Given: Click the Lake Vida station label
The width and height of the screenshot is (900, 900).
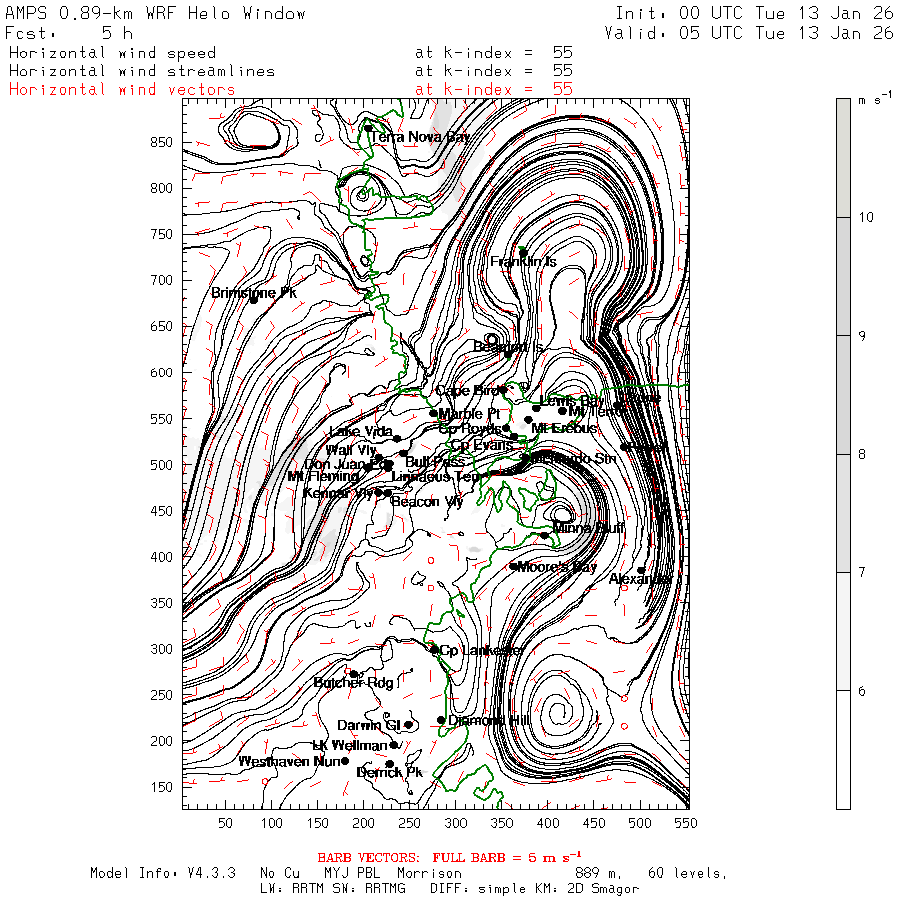Looking at the screenshot, I should point(360,431).
